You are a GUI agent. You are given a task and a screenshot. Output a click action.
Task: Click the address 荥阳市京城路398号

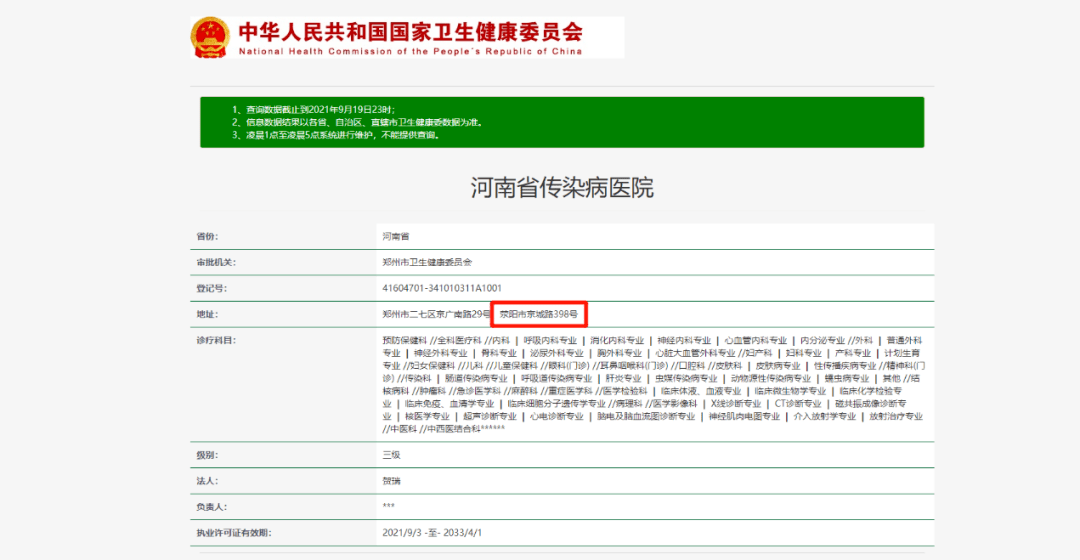click(539, 314)
